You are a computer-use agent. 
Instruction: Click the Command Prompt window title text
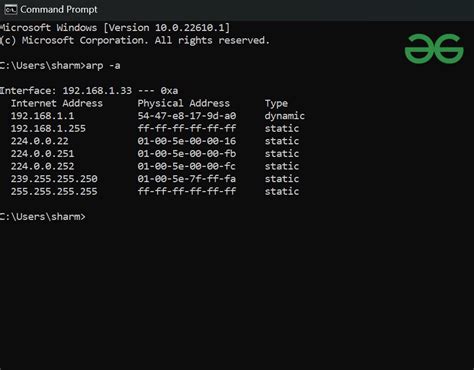tap(59, 10)
